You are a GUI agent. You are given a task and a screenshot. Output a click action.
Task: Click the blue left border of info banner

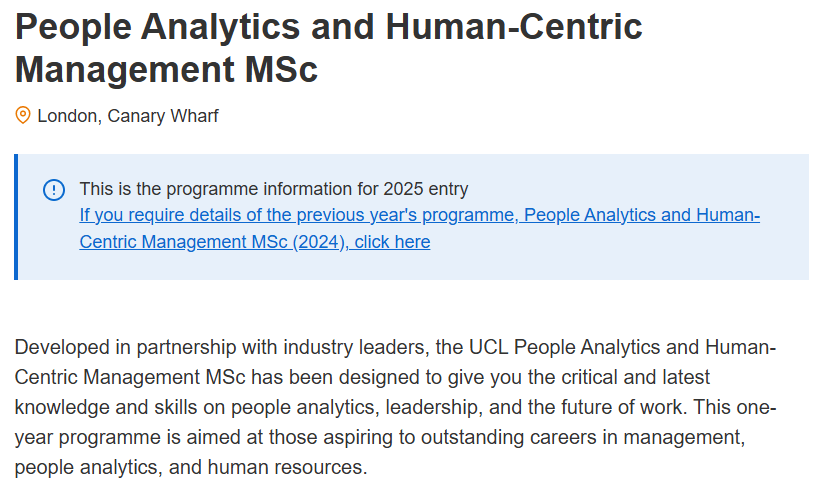click(x=16, y=217)
